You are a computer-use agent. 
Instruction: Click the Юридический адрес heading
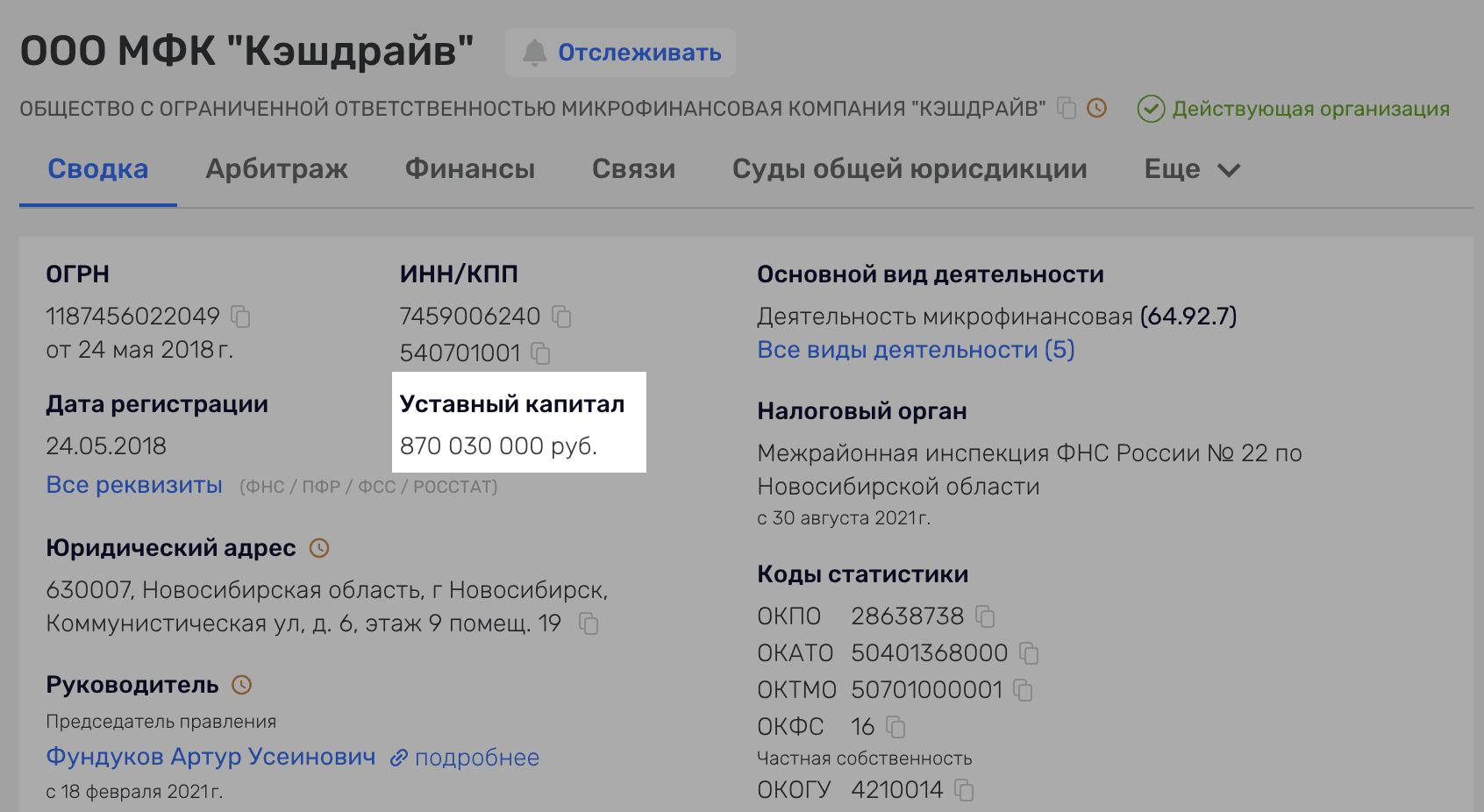pyautogui.click(x=171, y=548)
